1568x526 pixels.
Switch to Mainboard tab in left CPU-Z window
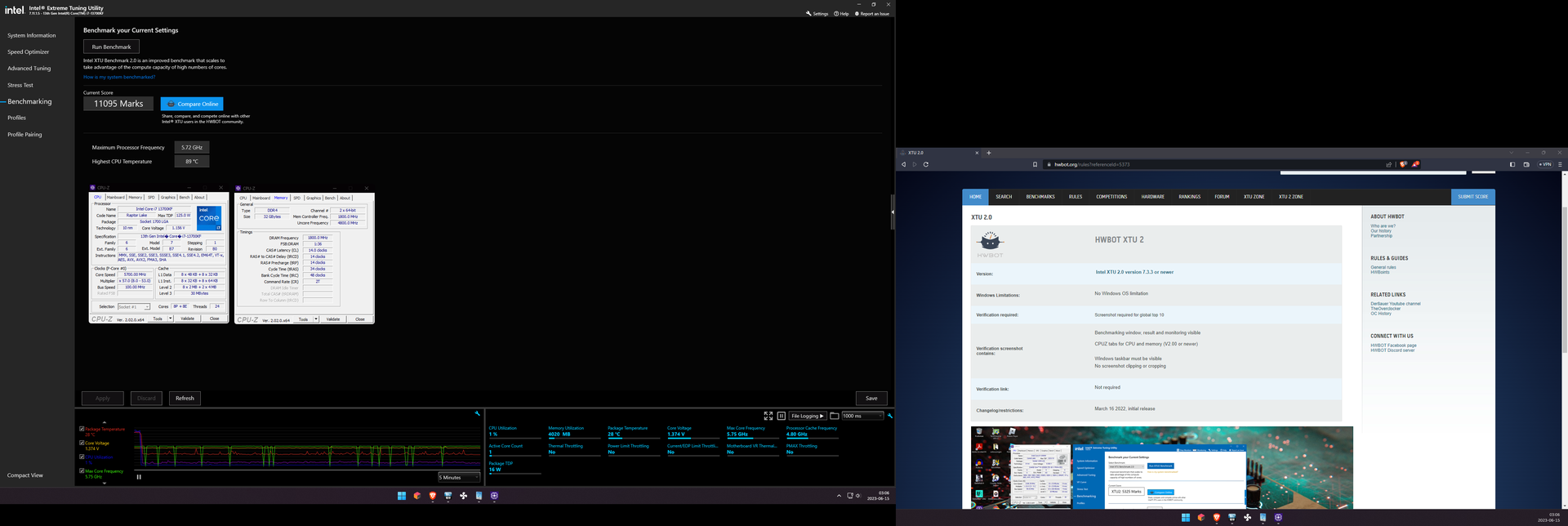116,197
